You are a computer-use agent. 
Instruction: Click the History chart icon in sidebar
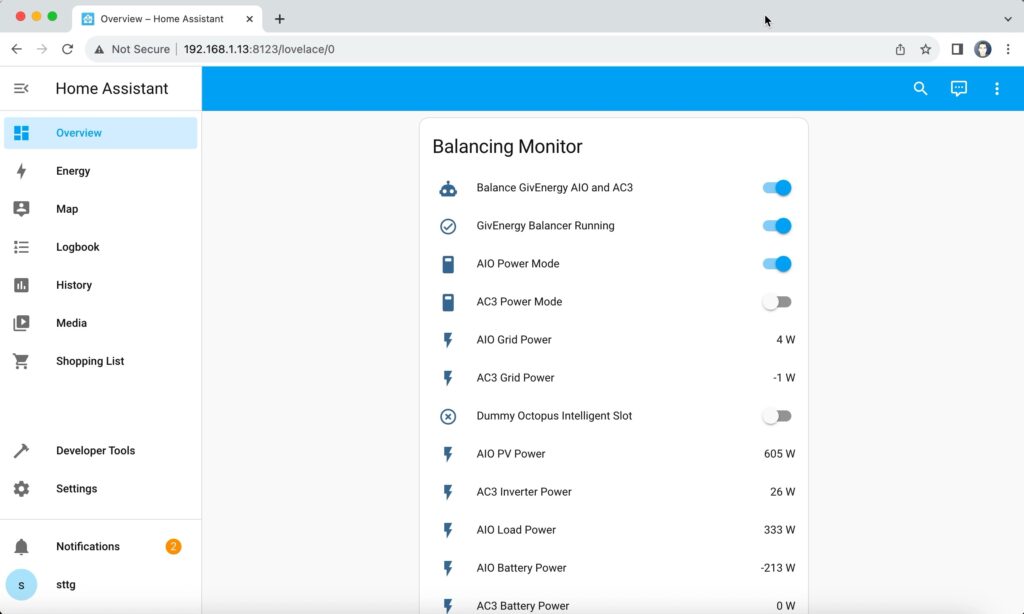21,285
